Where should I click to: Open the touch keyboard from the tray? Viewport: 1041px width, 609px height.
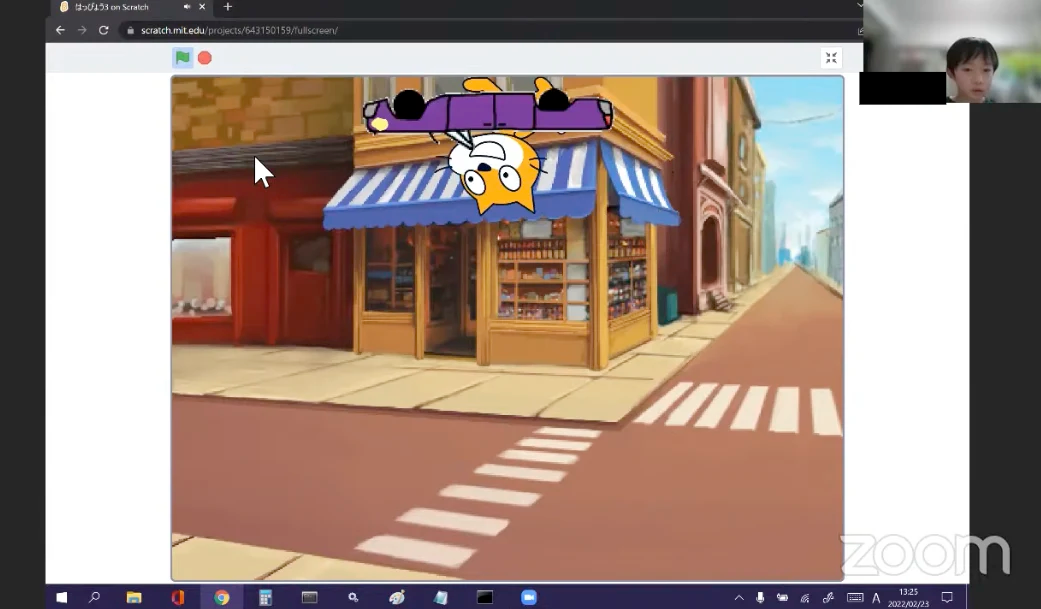coord(855,598)
